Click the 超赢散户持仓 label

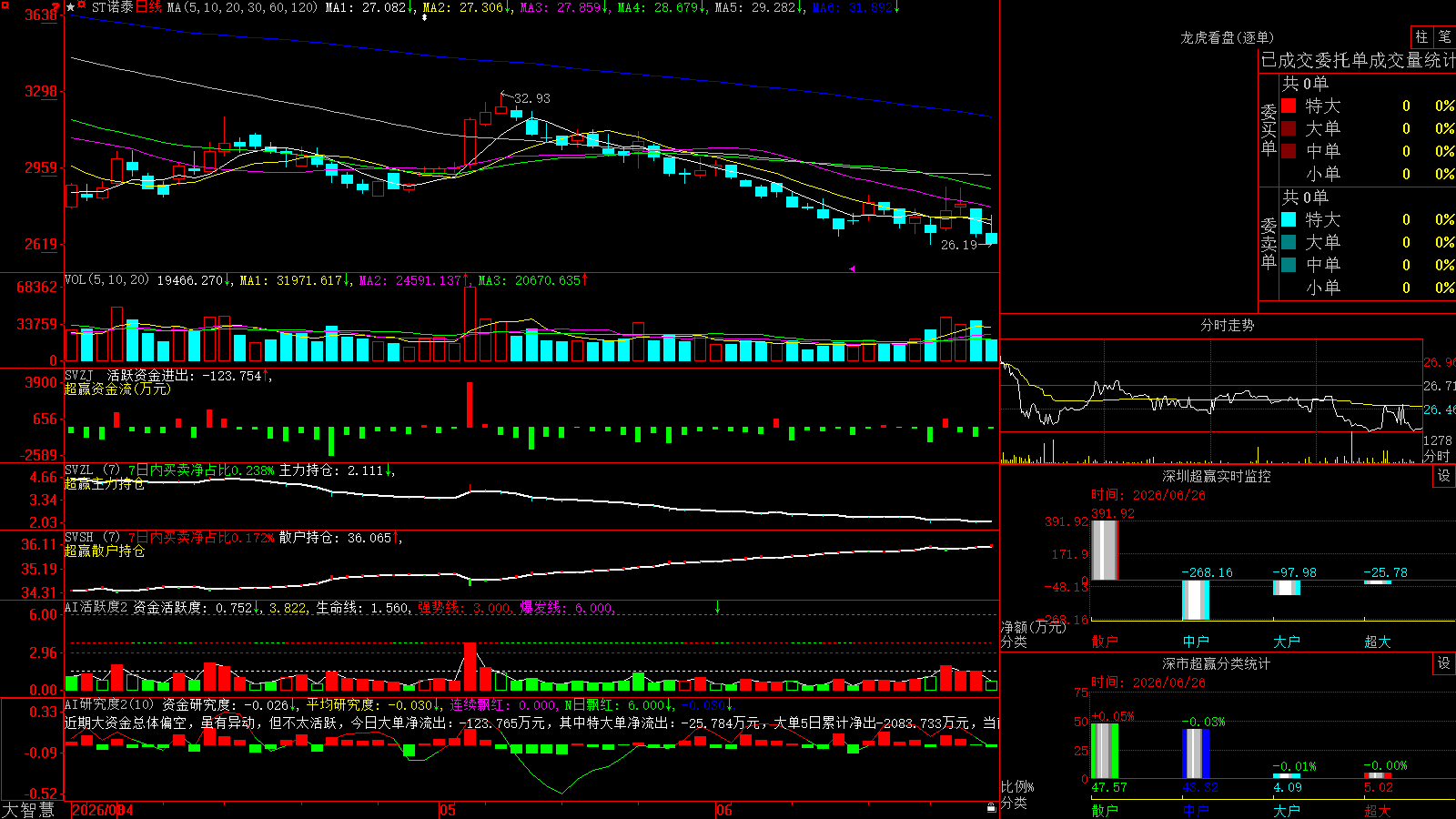[x=105, y=551]
